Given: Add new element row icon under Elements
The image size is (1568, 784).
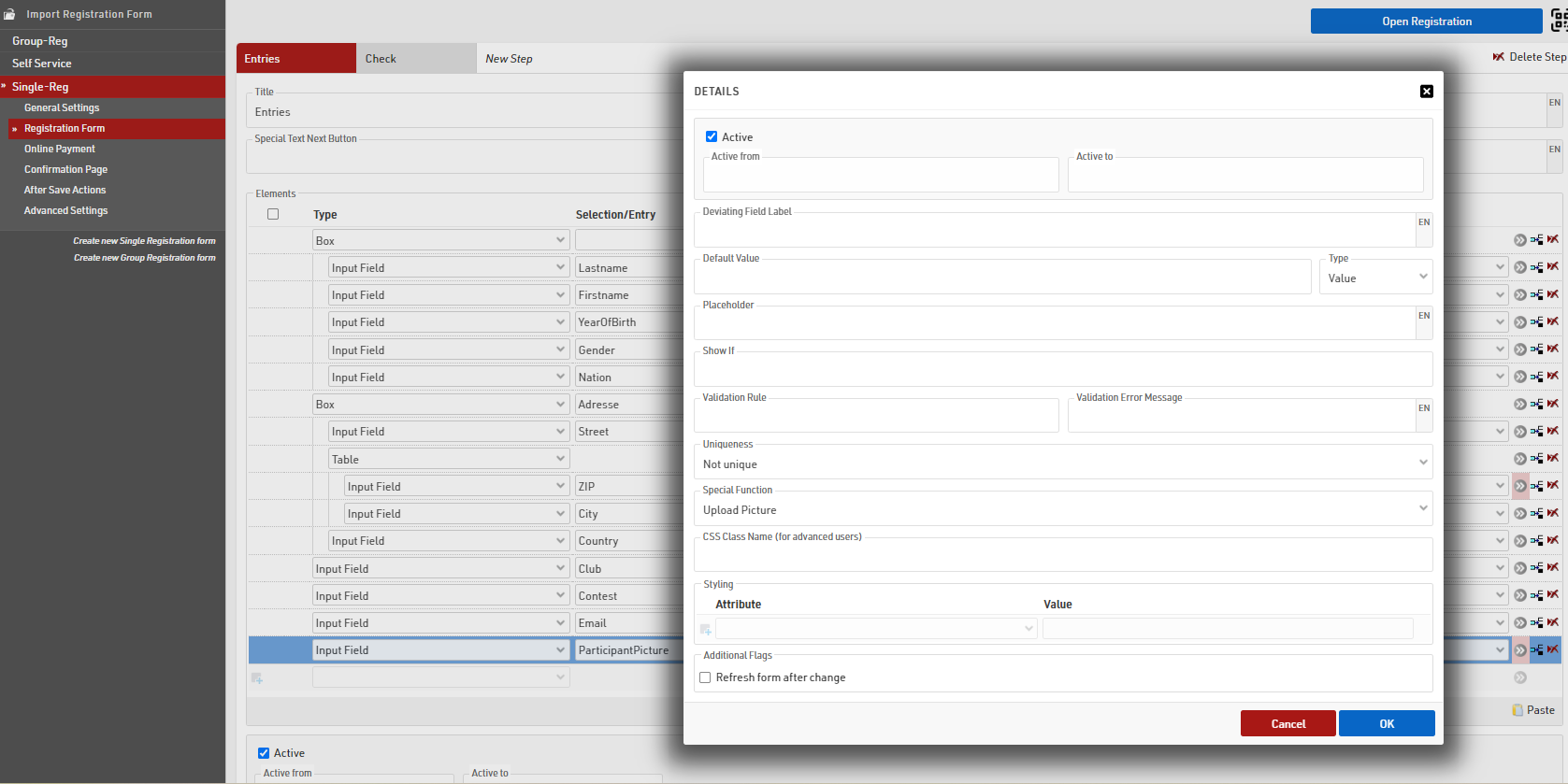Looking at the screenshot, I should pos(257,677).
